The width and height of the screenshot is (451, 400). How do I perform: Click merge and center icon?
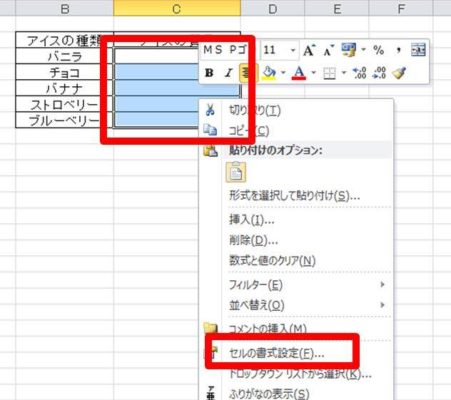coord(418,50)
